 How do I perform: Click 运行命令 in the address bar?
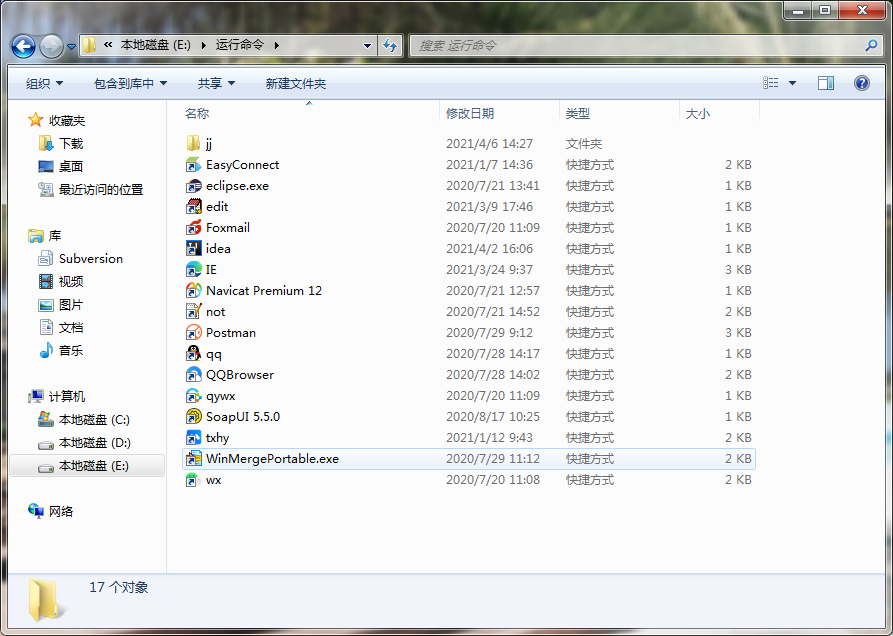click(x=240, y=45)
